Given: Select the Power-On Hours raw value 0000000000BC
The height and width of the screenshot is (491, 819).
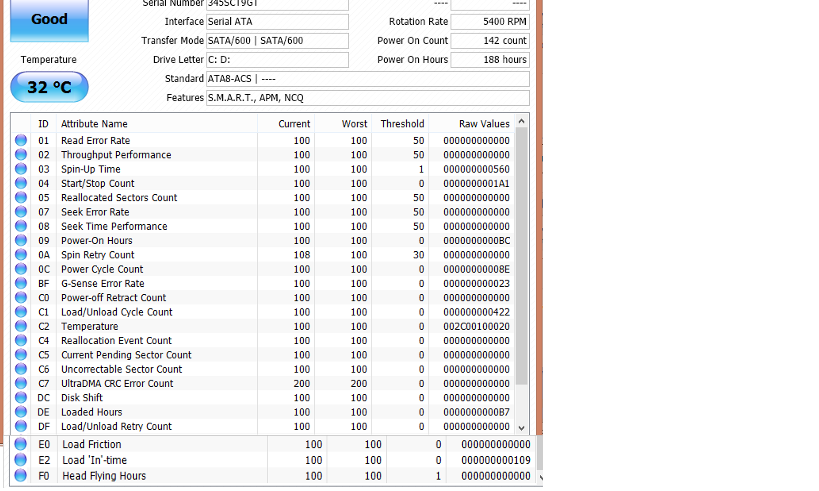Looking at the screenshot, I should pyautogui.click(x=476, y=241).
